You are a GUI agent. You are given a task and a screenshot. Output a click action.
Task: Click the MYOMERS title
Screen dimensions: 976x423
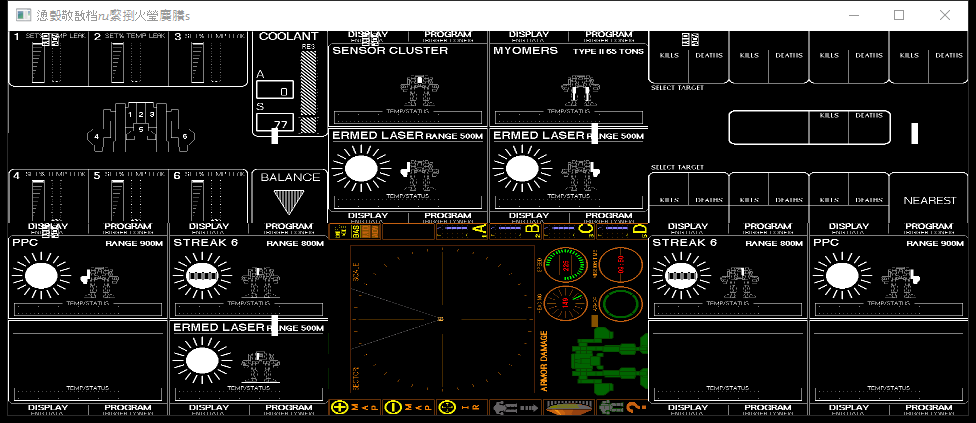(525, 50)
